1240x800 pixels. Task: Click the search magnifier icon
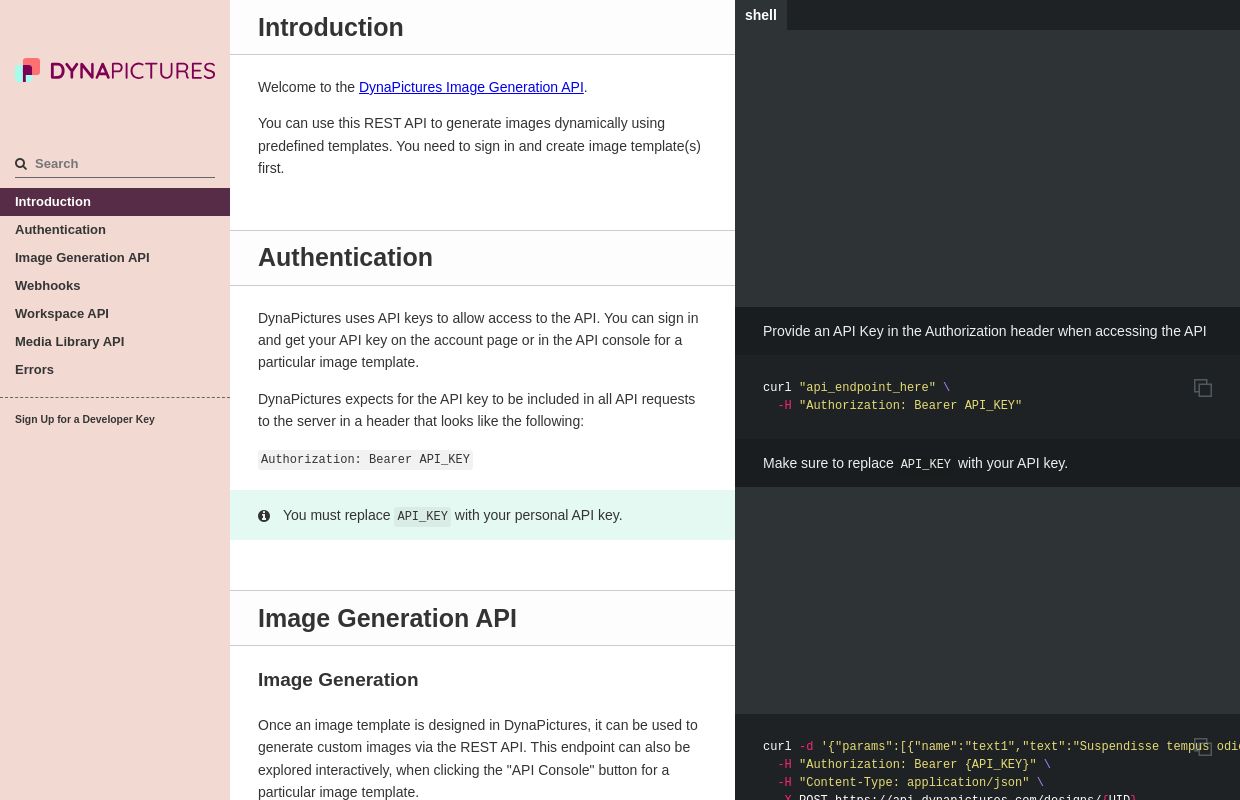[x=21, y=164]
